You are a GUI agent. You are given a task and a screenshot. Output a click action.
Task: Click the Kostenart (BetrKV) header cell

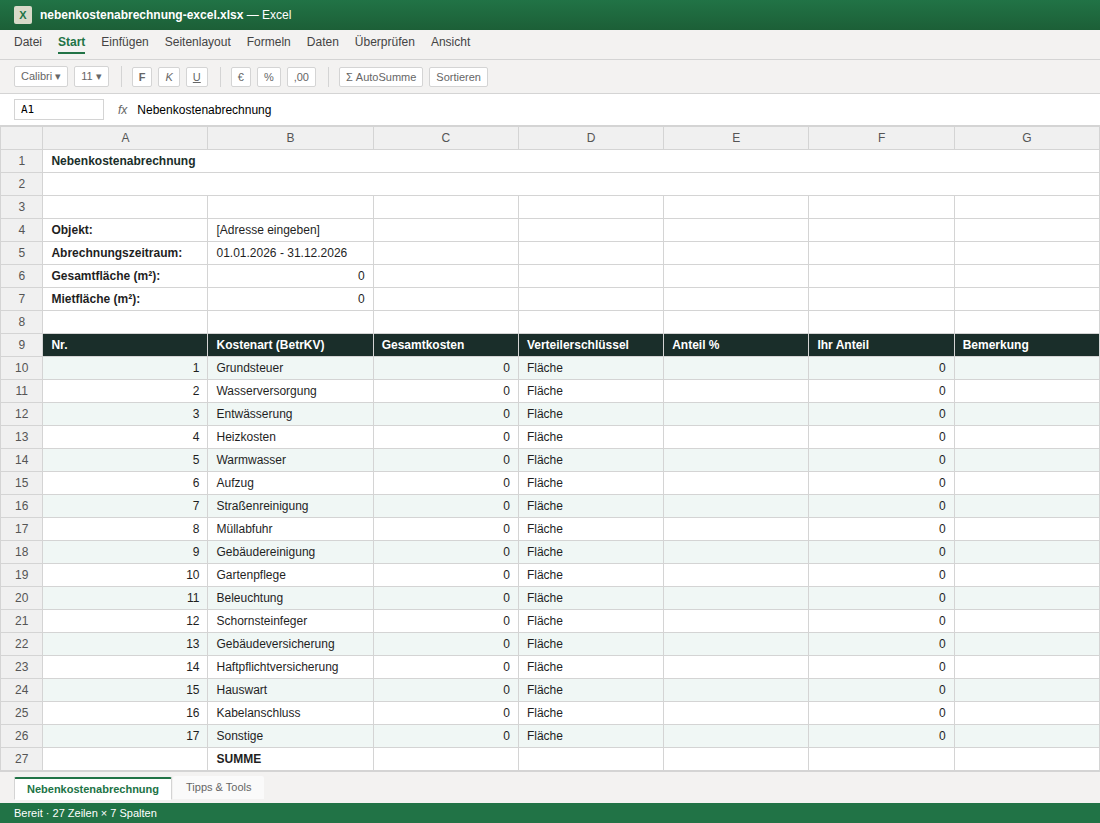tap(290, 345)
